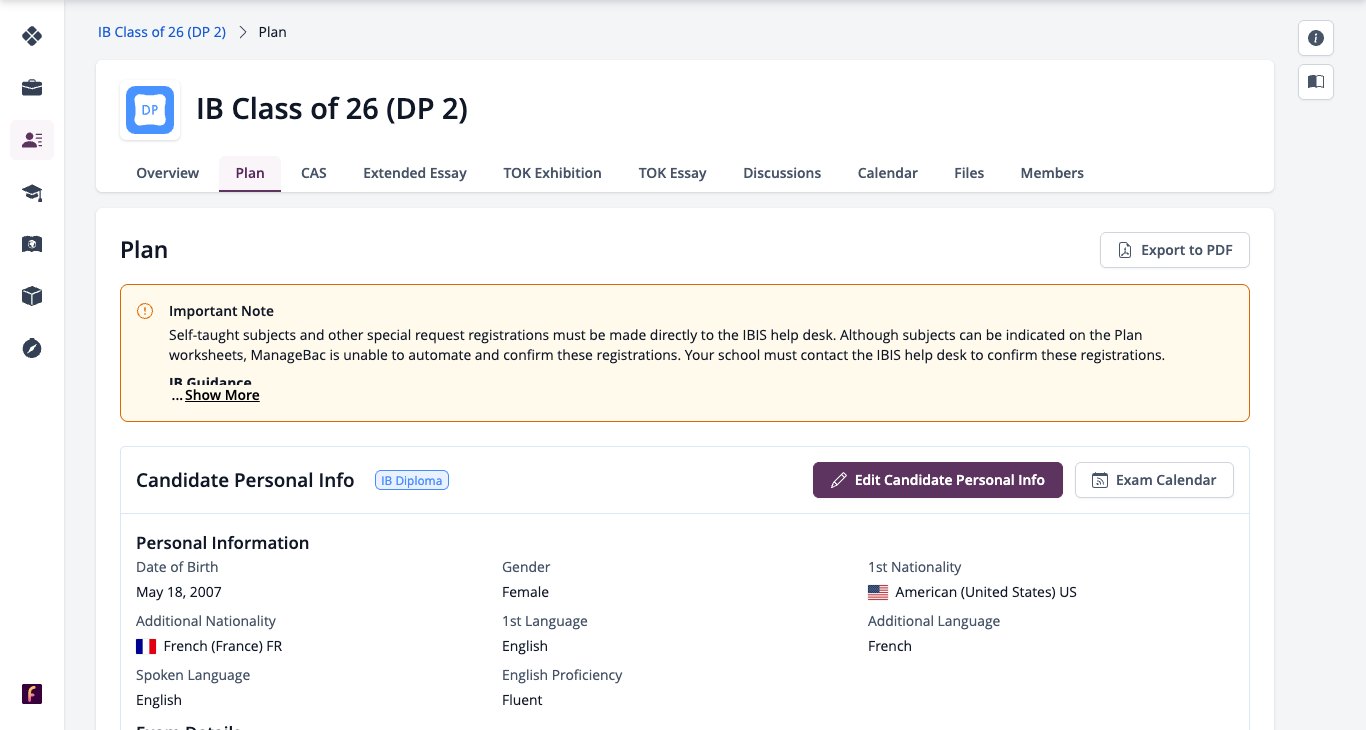
Task: Click the blue DP class avatar
Action: (150, 110)
